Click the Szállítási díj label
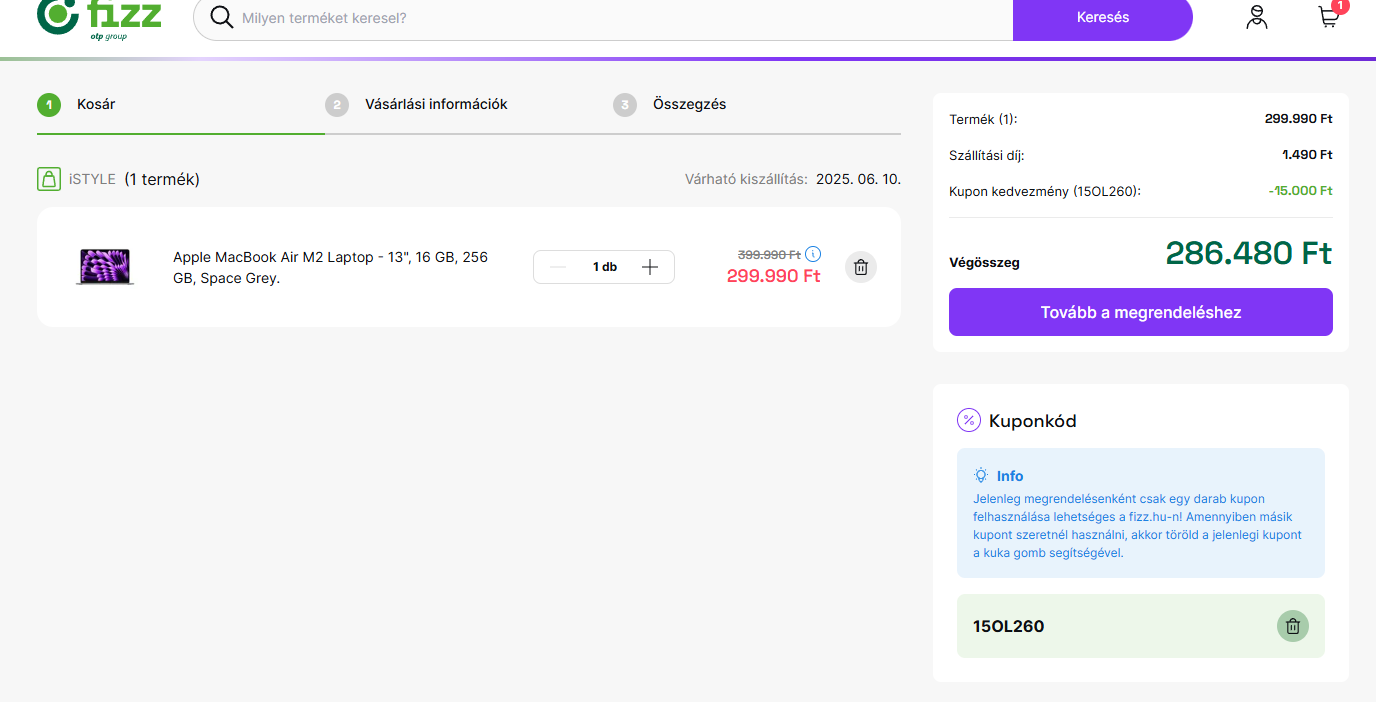Viewport: 1376px width, 702px height. click(987, 155)
